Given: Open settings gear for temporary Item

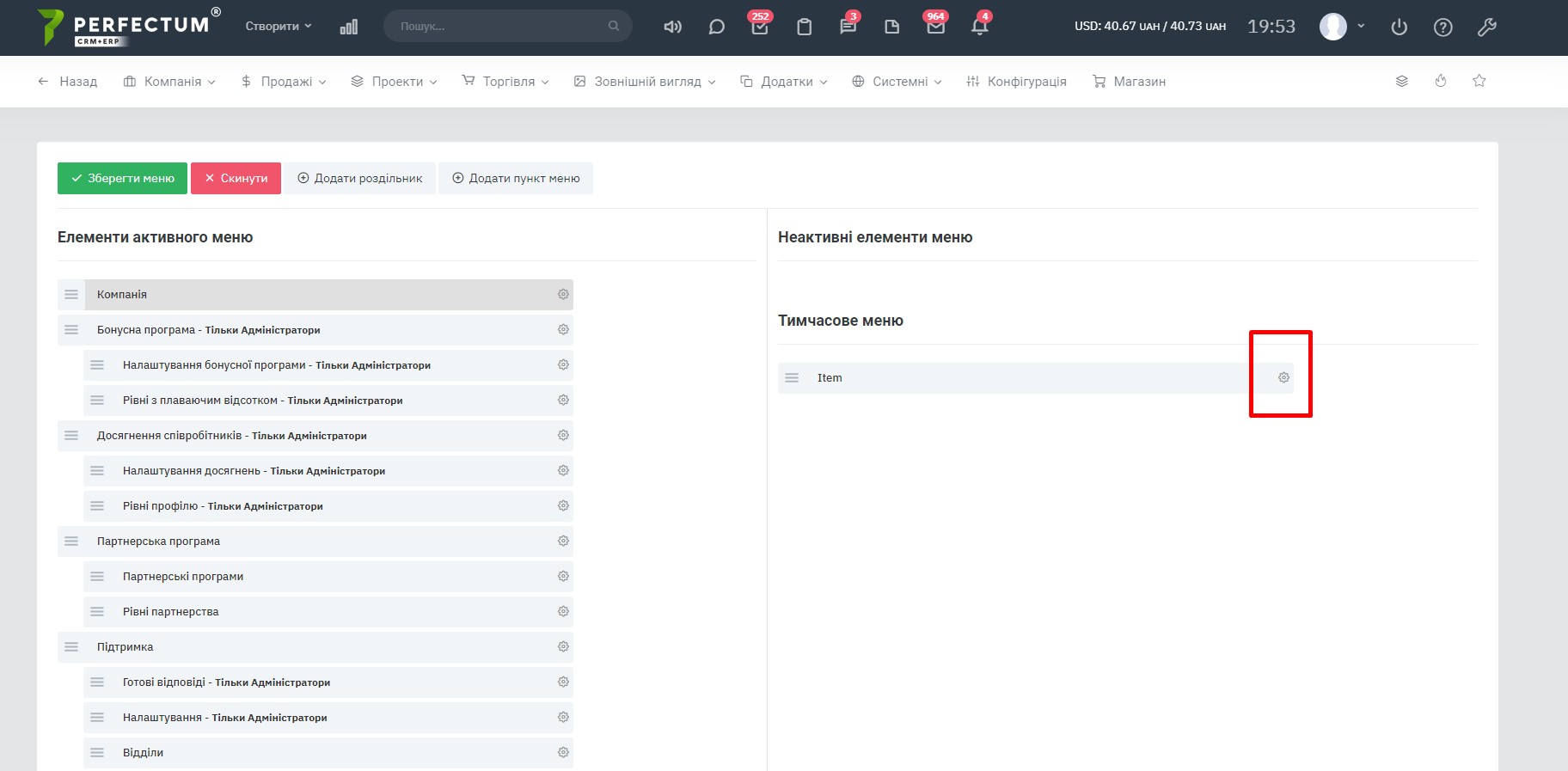Looking at the screenshot, I should (1283, 378).
